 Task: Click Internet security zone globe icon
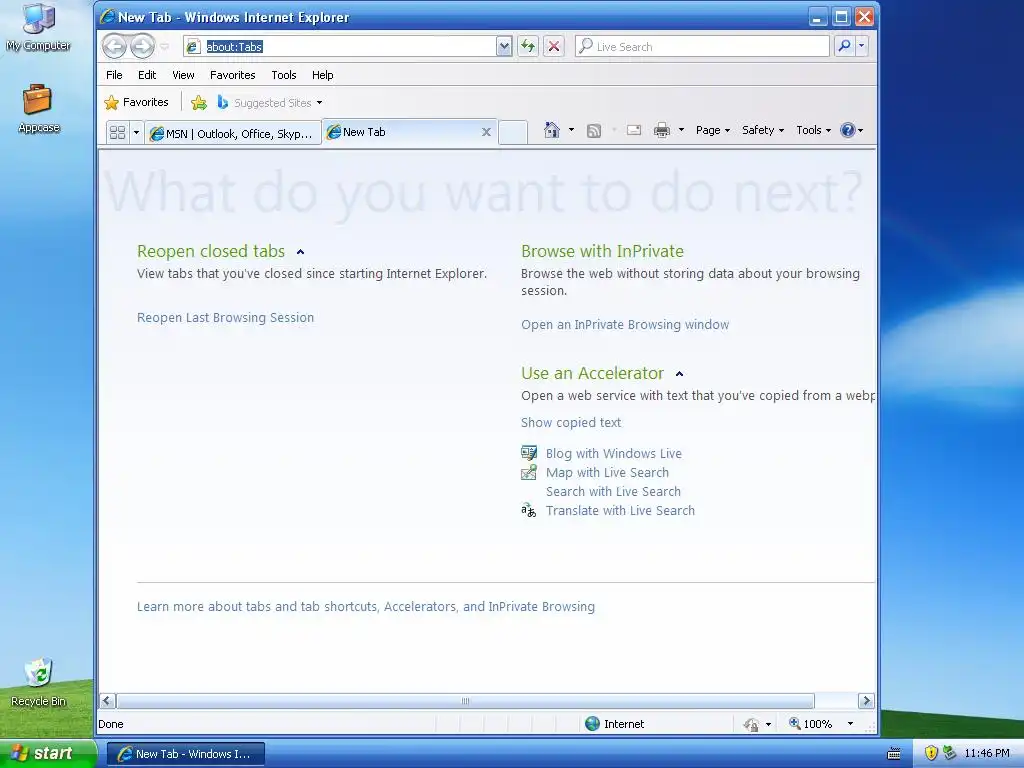(x=592, y=724)
